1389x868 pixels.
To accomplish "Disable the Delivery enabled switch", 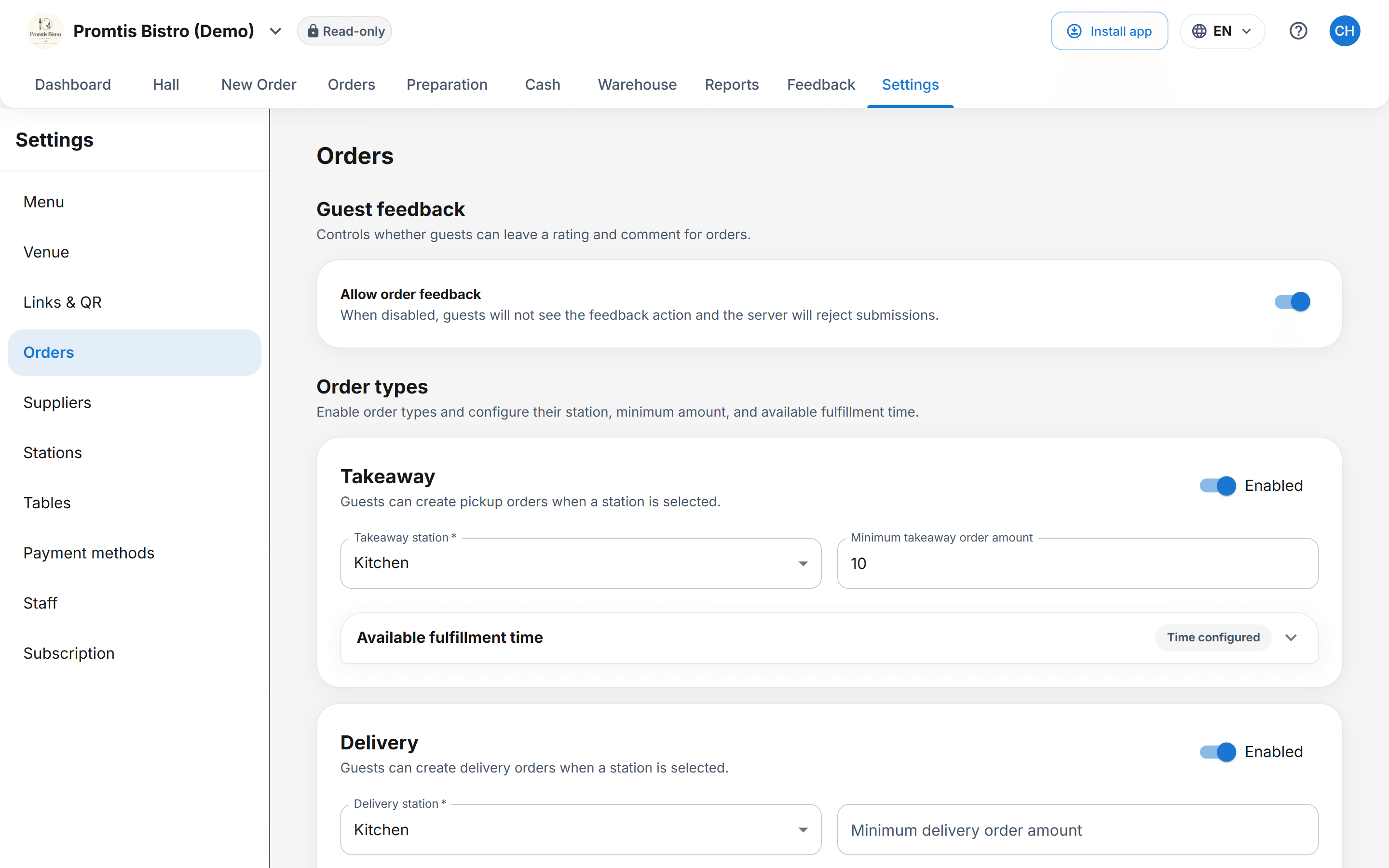I will pyautogui.click(x=1217, y=752).
